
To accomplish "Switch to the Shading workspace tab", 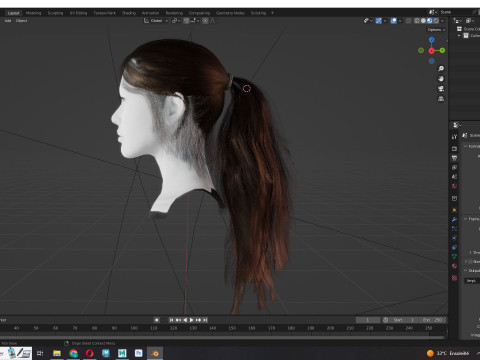I will 129,13.
